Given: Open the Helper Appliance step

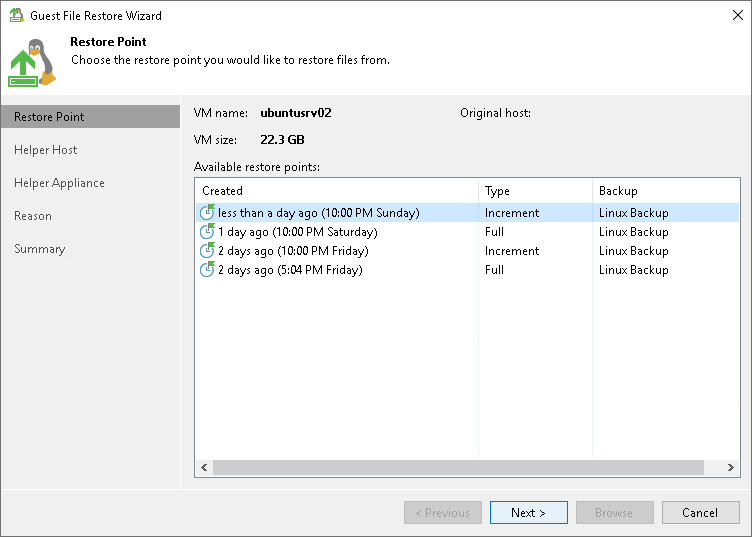Looking at the screenshot, I should (59, 183).
